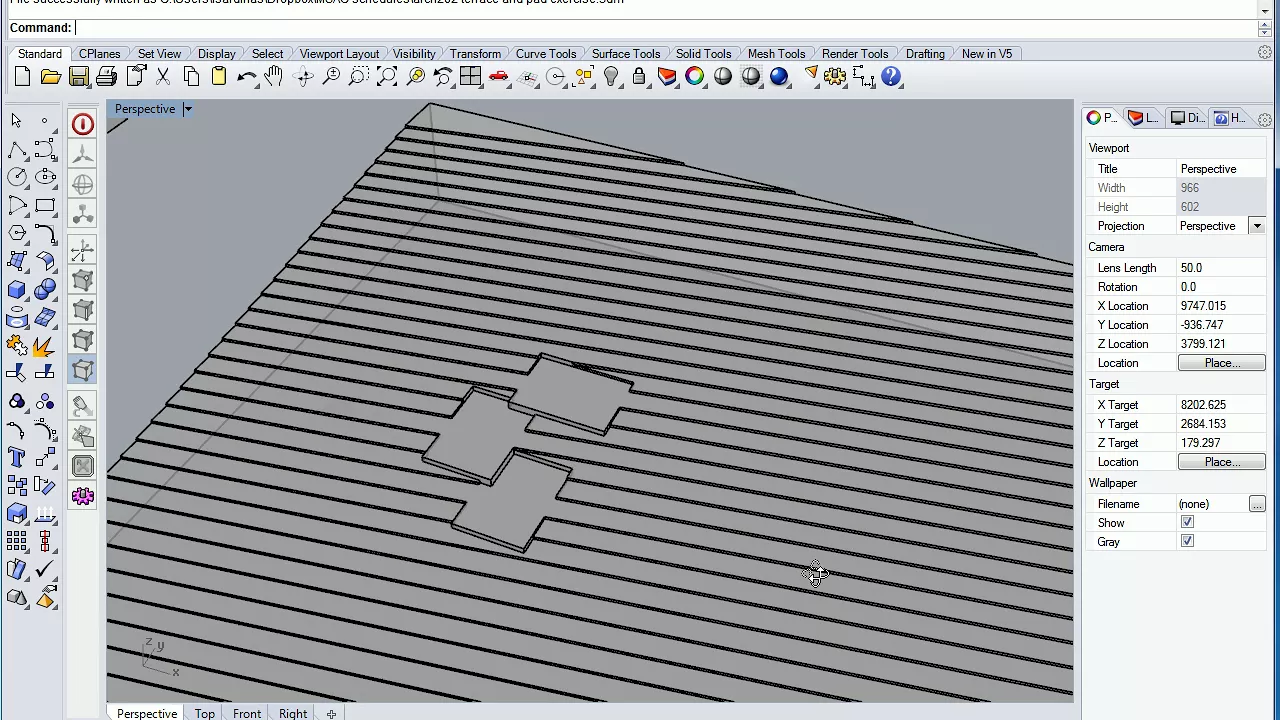The width and height of the screenshot is (1280, 720).
Task: Open the panel options gear at top right
Action: 1265,119
